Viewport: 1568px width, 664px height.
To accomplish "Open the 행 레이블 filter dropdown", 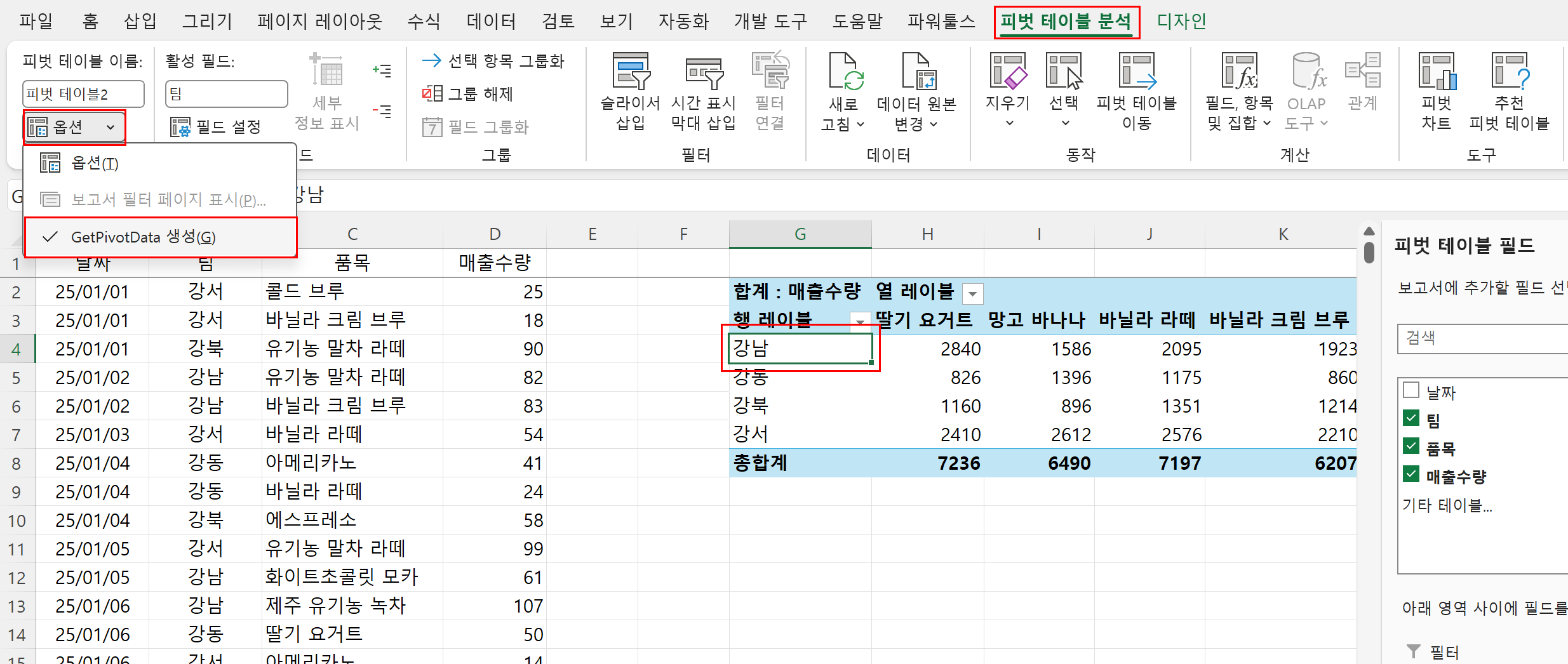I will pos(860,321).
